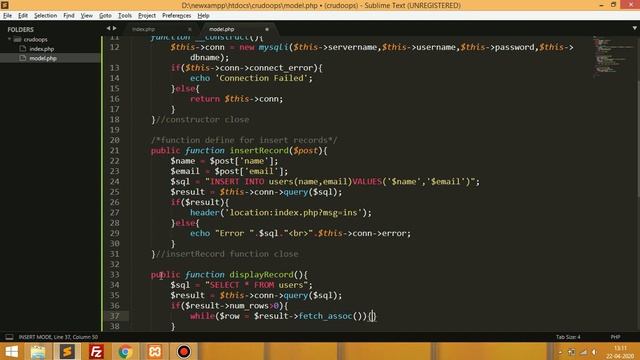Click the SELECT * FROM users string
This screenshot has width=640, height=360.
(256, 285)
